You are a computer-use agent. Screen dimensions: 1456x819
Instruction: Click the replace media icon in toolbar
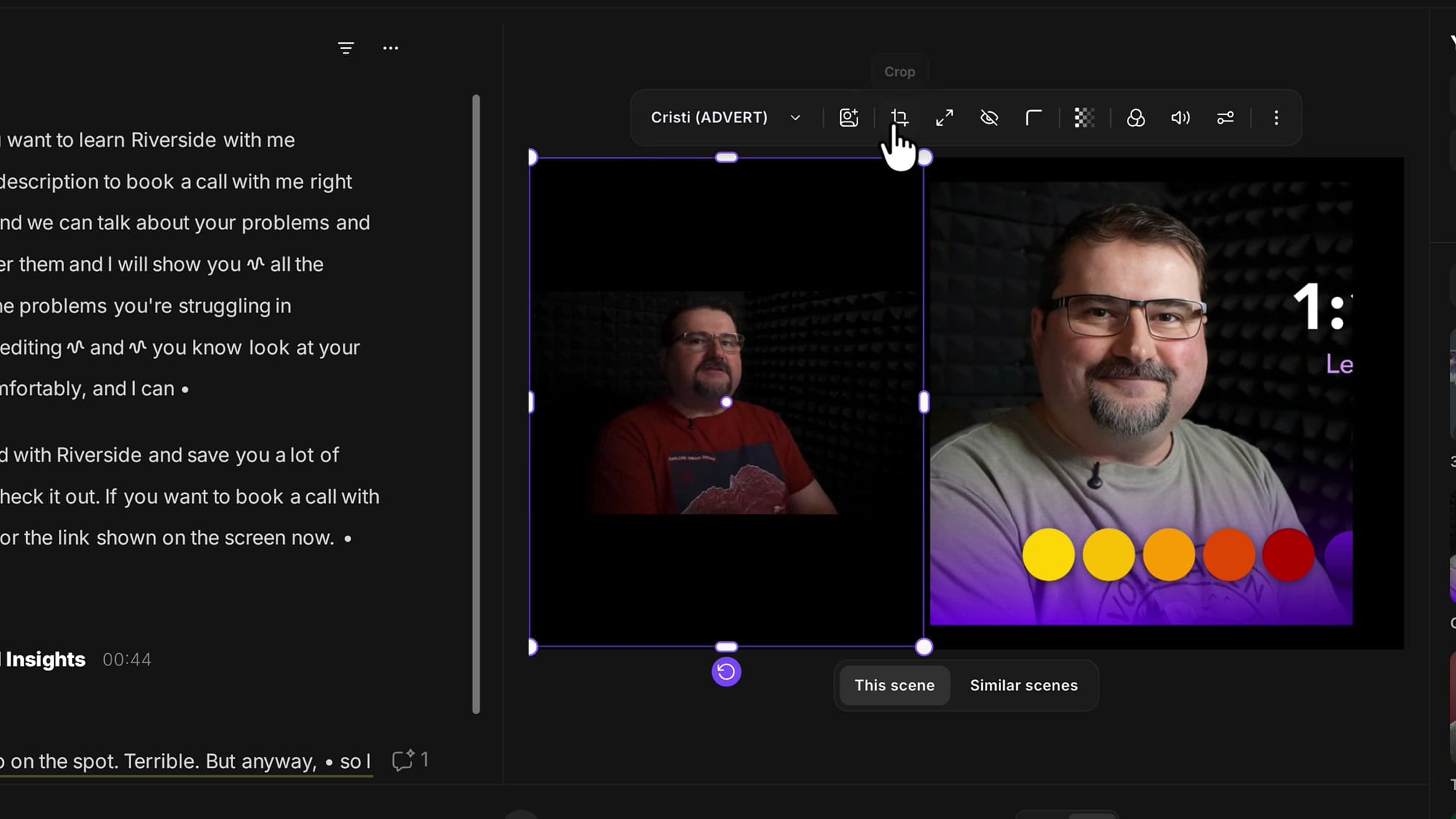(x=849, y=117)
